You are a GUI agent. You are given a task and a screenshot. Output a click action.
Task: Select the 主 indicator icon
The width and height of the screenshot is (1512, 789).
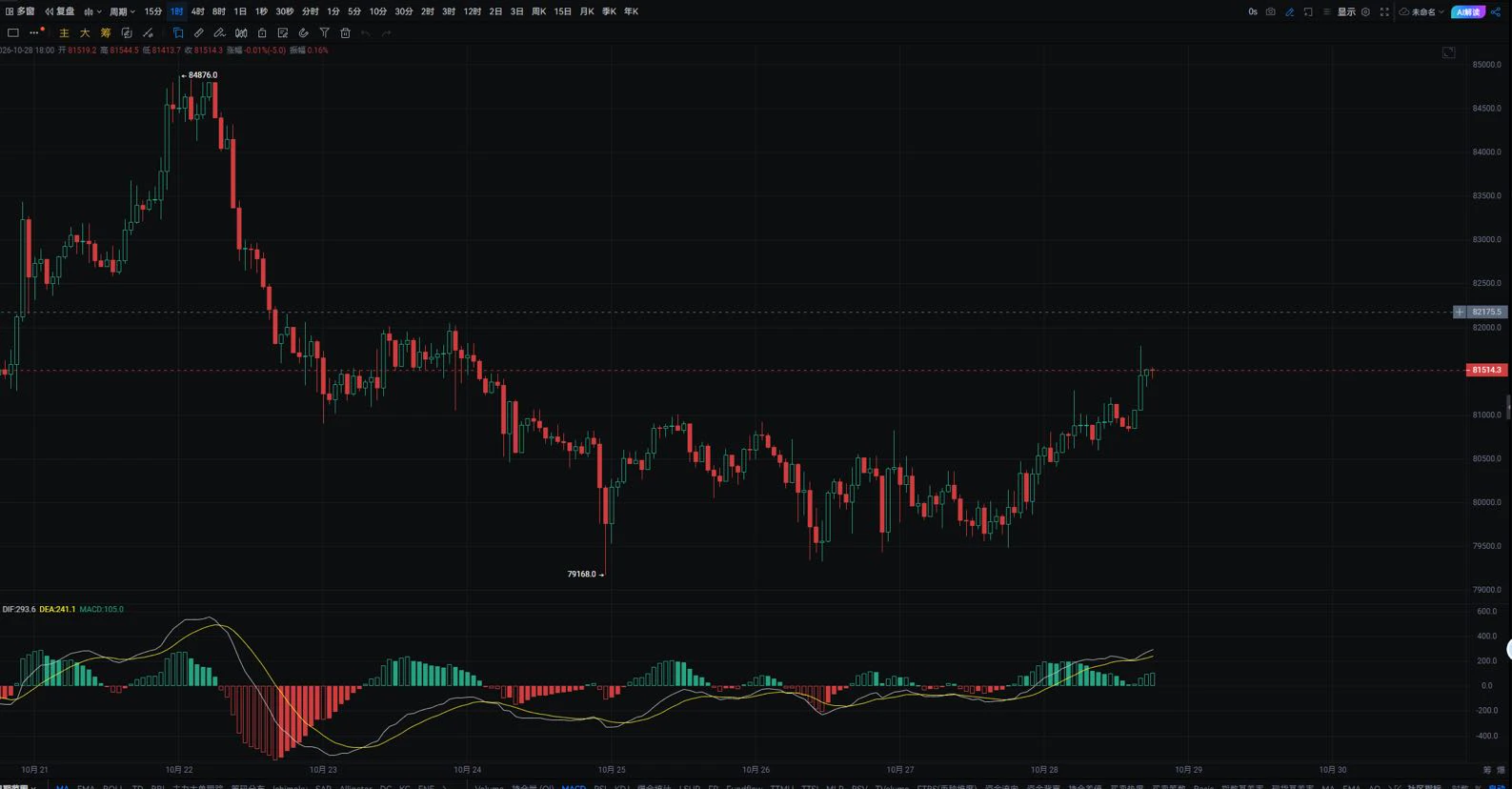pyautogui.click(x=65, y=32)
